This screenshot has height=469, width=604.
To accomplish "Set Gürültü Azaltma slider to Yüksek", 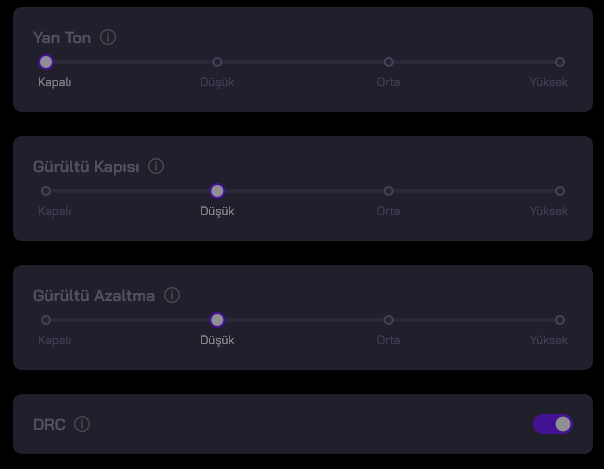I will [559, 320].
